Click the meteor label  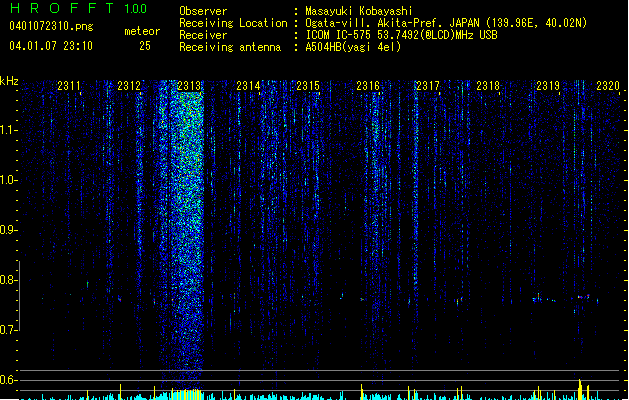(x=142, y=31)
